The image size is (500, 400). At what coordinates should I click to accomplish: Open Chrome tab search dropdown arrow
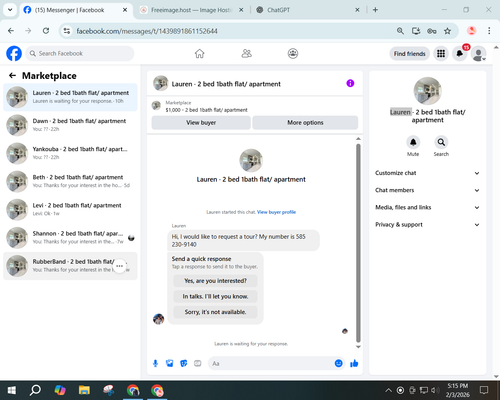[x=10, y=10]
